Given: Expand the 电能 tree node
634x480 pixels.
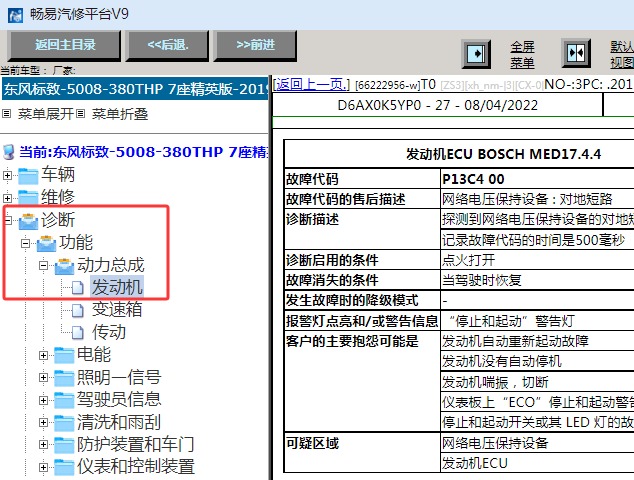Looking at the screenshot, I should [43, 355].
